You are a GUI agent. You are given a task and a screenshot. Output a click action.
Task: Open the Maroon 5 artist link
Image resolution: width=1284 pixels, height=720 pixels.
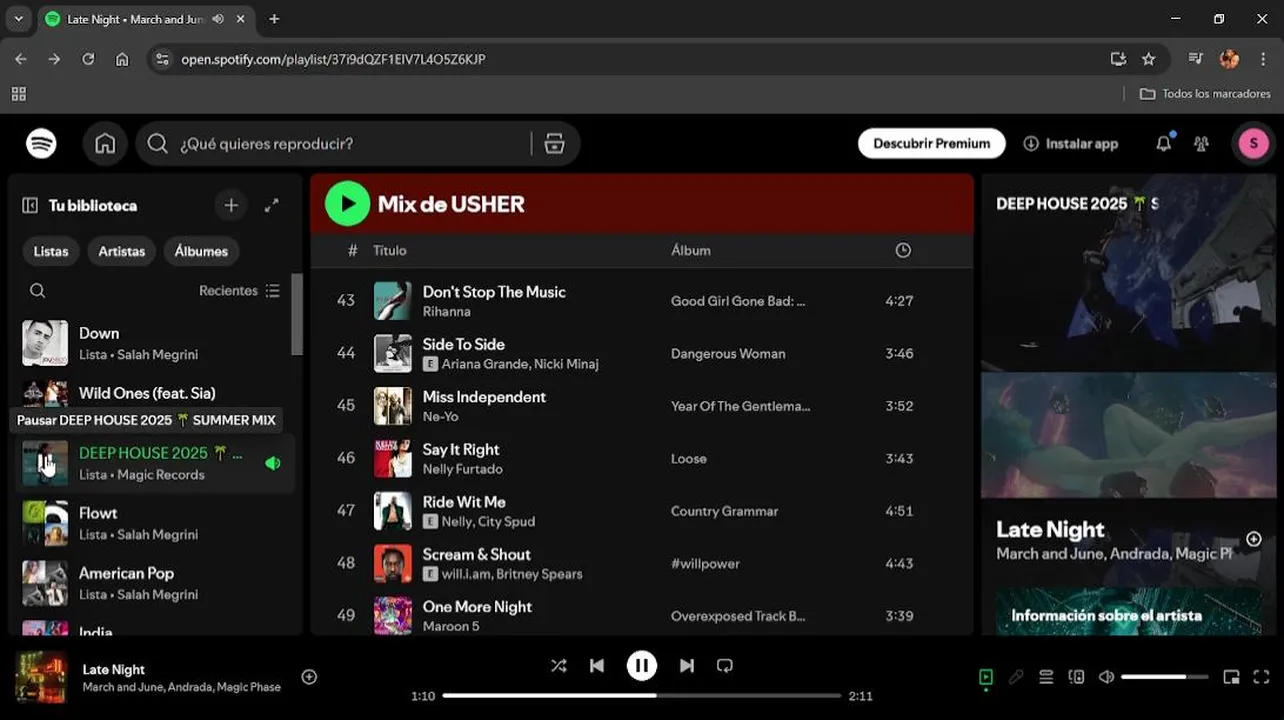point(451,626)
